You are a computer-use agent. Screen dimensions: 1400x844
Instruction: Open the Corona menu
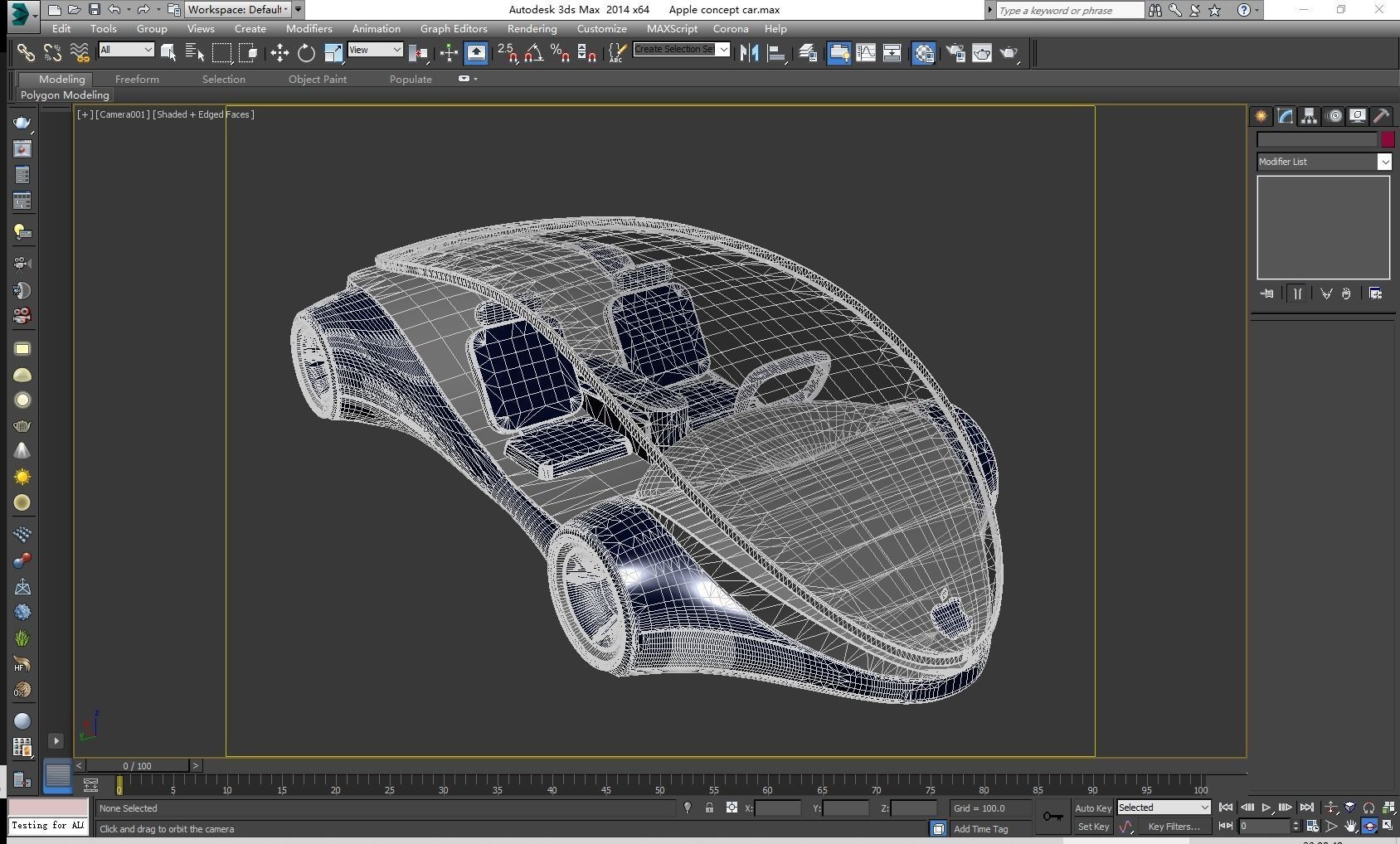730,28
